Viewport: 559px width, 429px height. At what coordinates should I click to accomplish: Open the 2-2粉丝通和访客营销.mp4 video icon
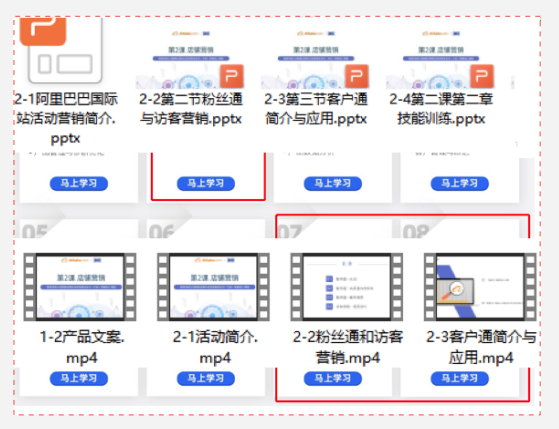347,287
